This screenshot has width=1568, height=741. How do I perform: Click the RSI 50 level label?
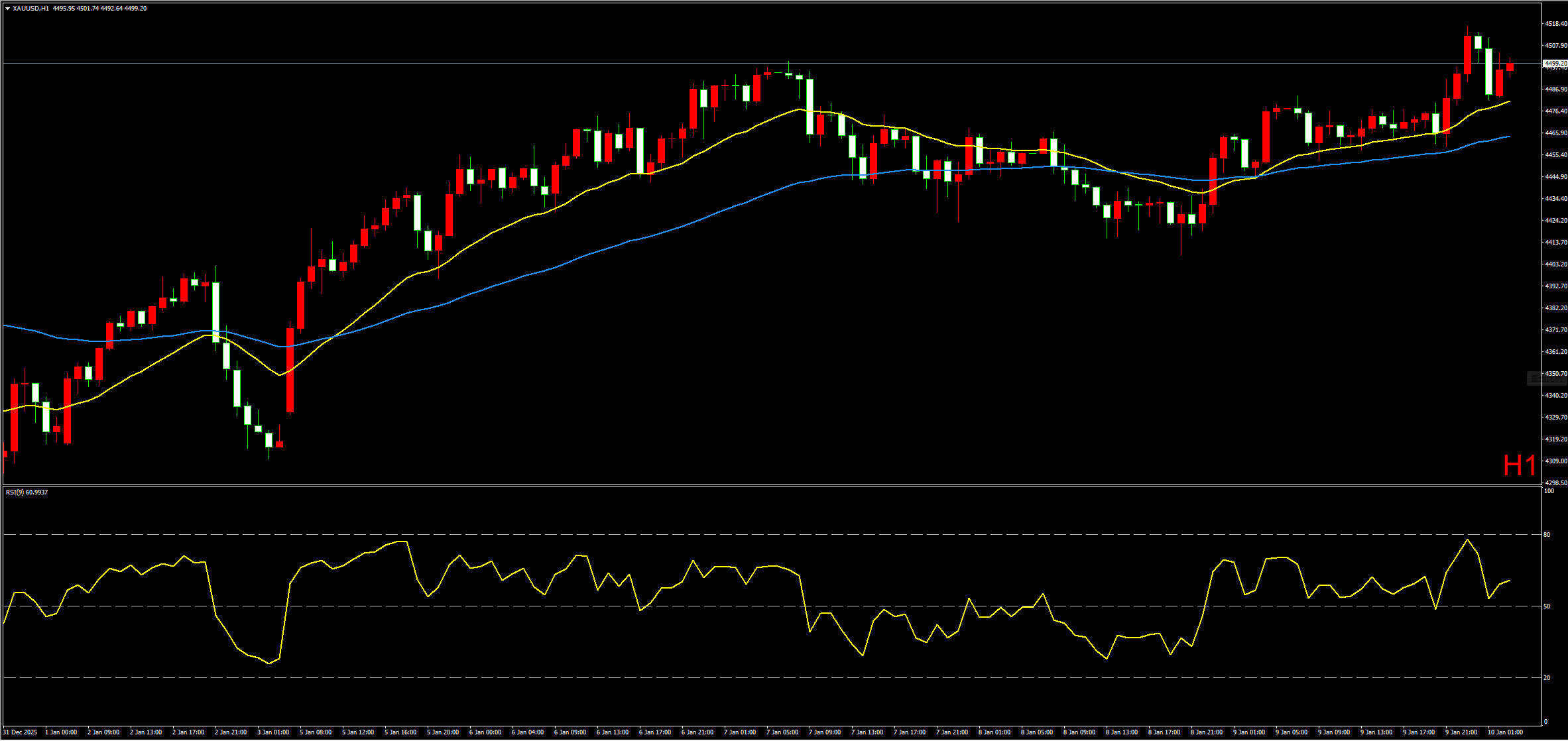click(1547, 606)
